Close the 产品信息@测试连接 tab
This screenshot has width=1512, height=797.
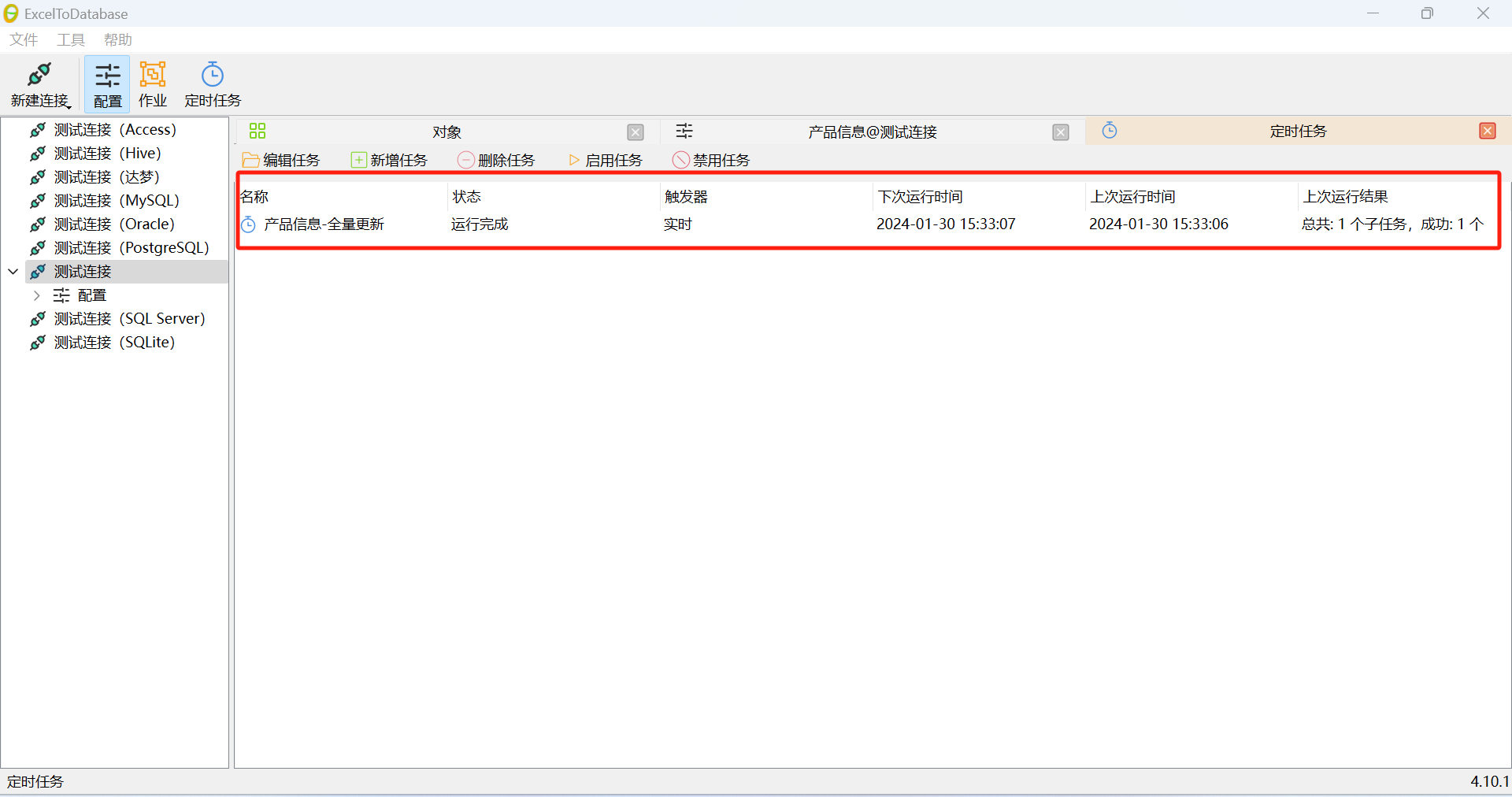click(1061, 132)
